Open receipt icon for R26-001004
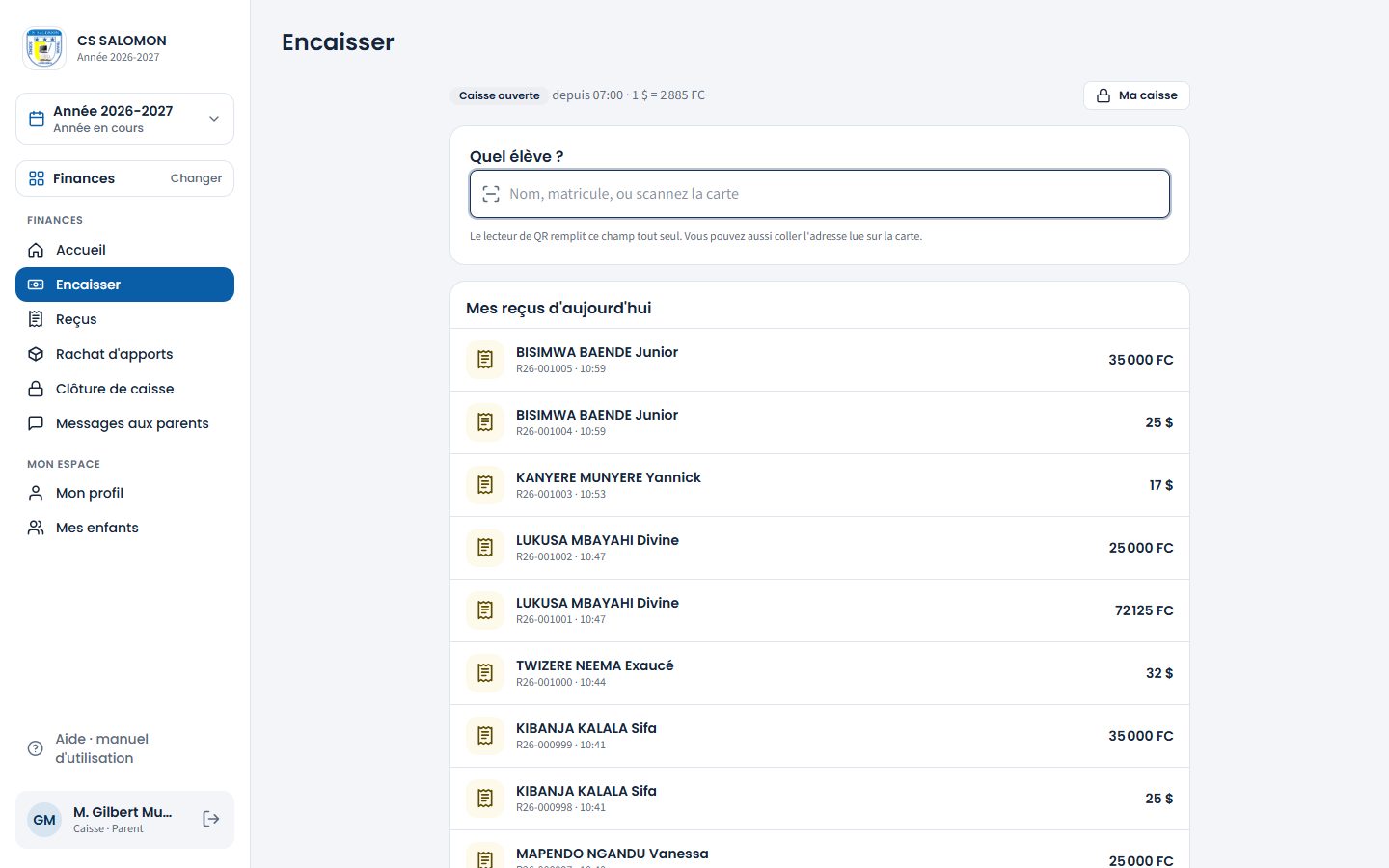1389x868 pixels. coord(485,422)
